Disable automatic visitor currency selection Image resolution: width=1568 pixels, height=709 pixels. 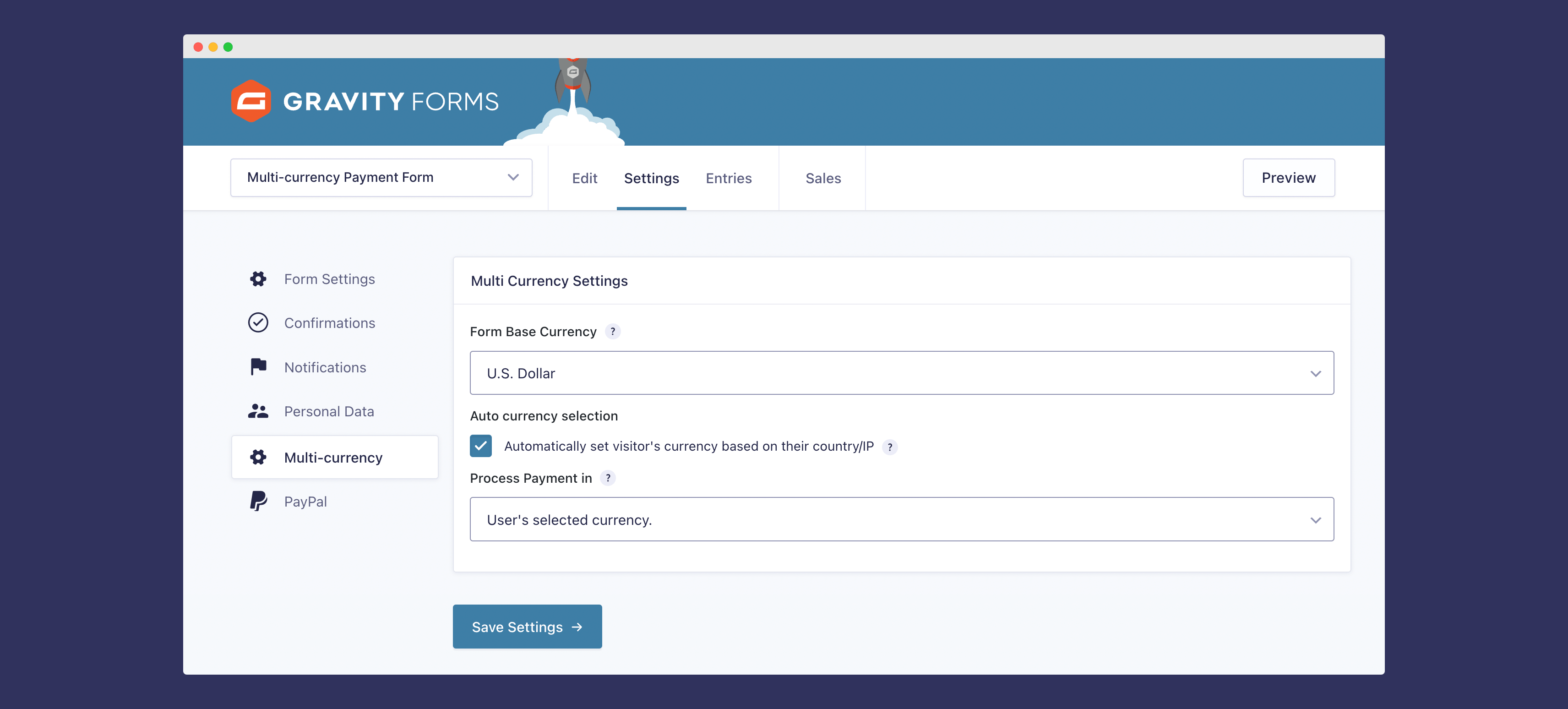(480, 446)
